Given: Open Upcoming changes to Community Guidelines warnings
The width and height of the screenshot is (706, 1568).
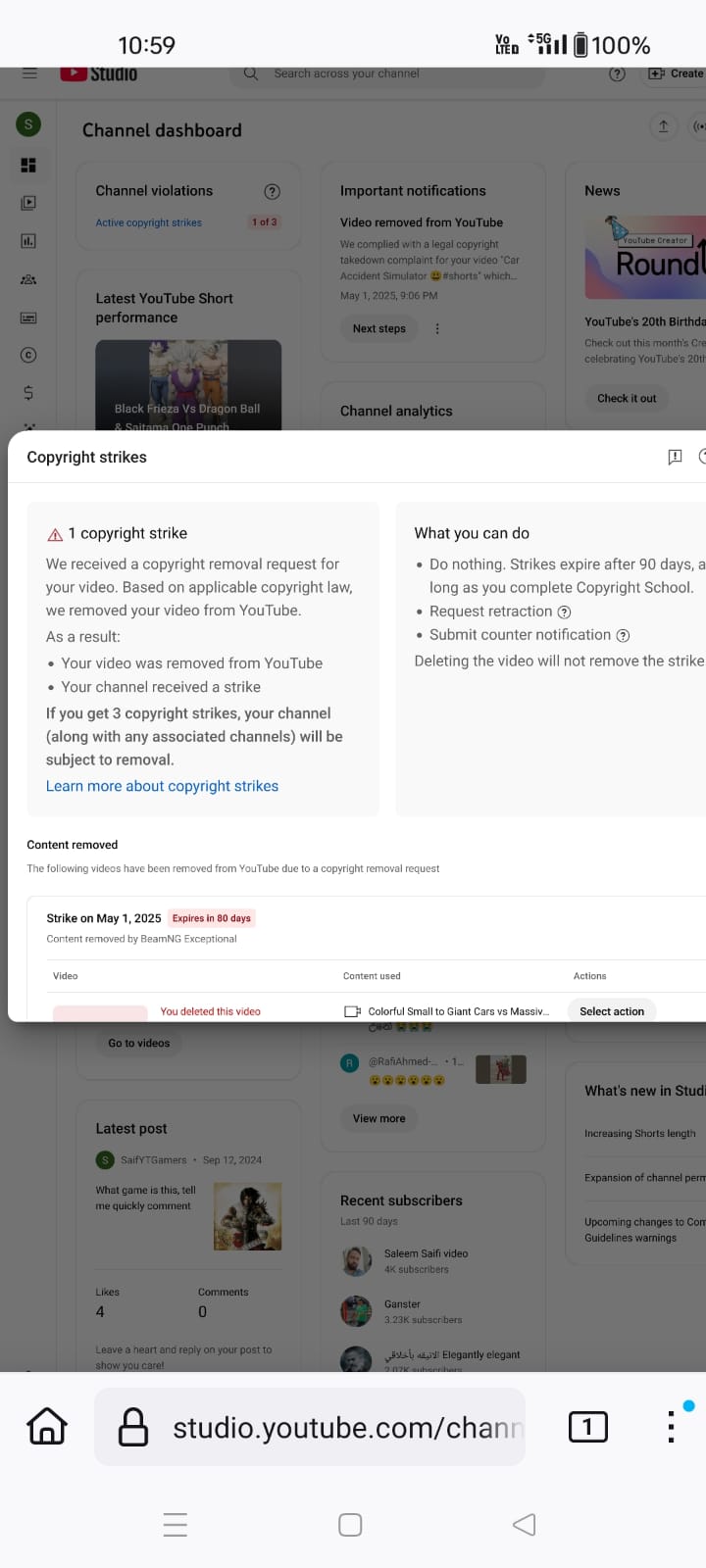Looking at the screenshot, I should (645, 1230).
